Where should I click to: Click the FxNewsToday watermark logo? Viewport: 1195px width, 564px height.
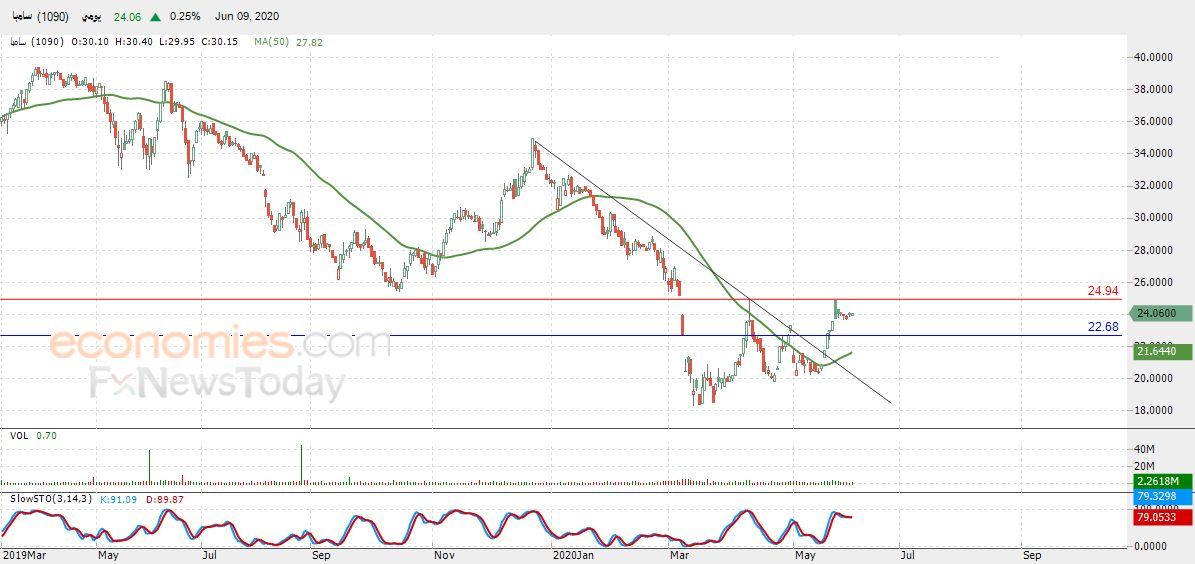[218, 383]
